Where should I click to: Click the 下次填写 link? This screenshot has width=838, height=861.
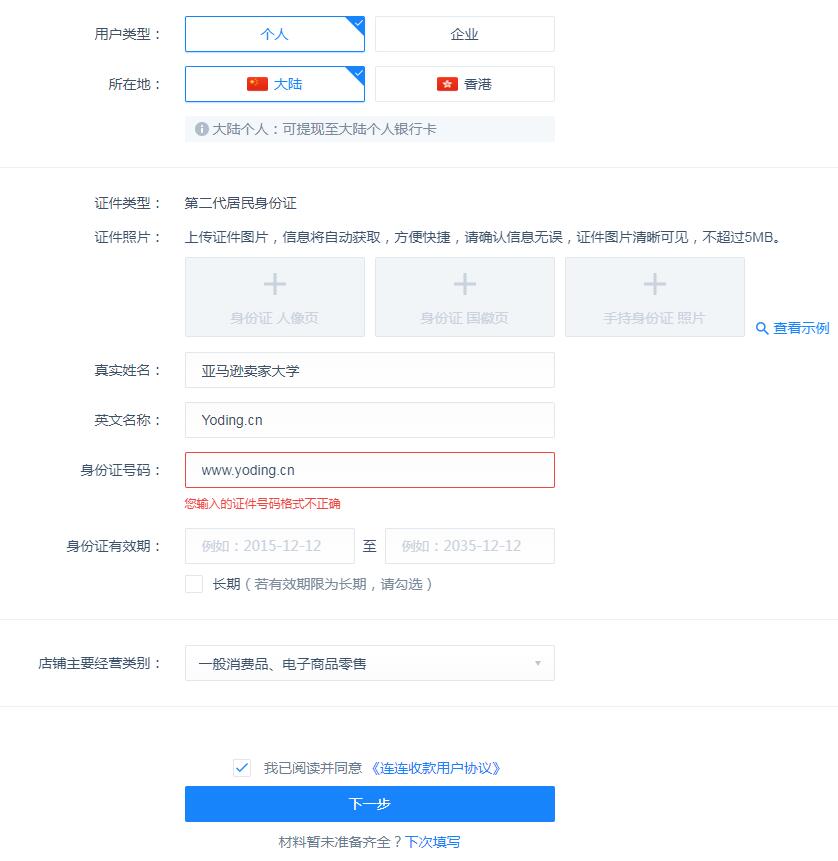pos(433,842)
